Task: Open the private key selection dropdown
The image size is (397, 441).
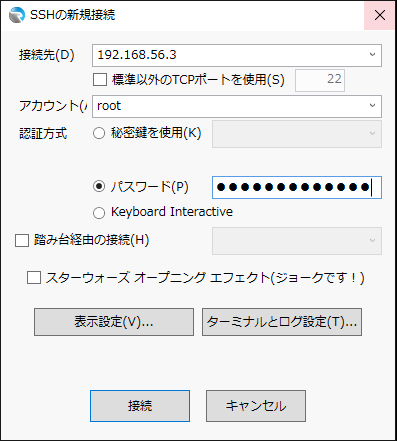Action: (297, 134)
